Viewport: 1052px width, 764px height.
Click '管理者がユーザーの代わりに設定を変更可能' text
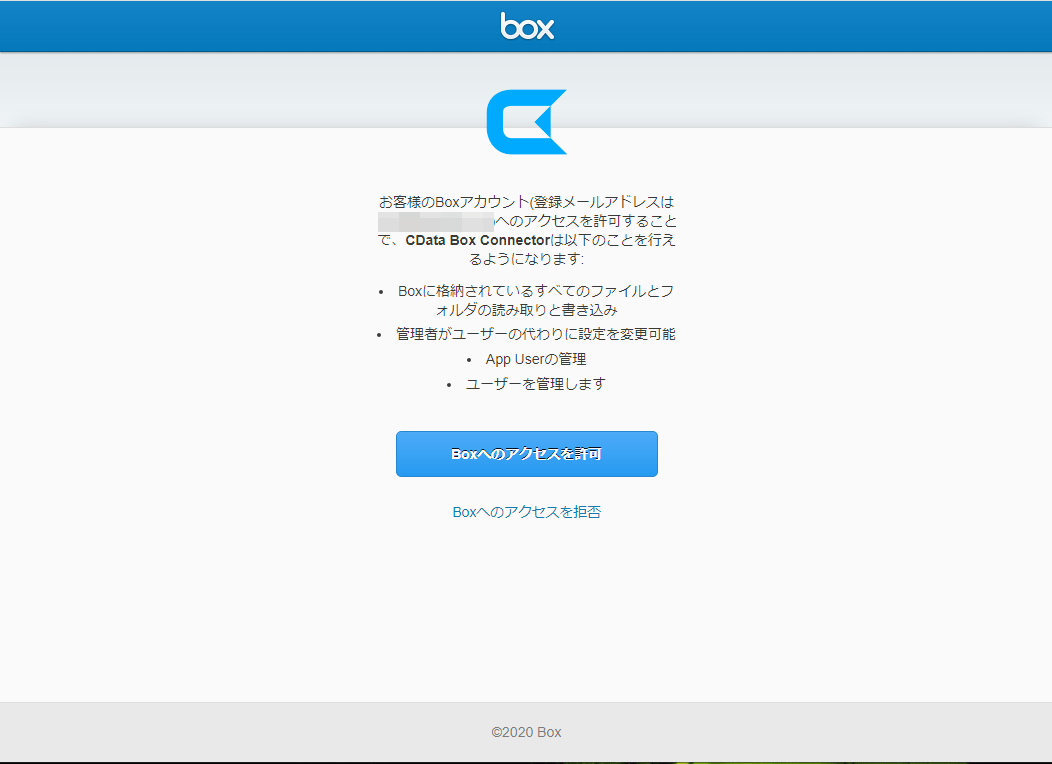pos(535,334)
